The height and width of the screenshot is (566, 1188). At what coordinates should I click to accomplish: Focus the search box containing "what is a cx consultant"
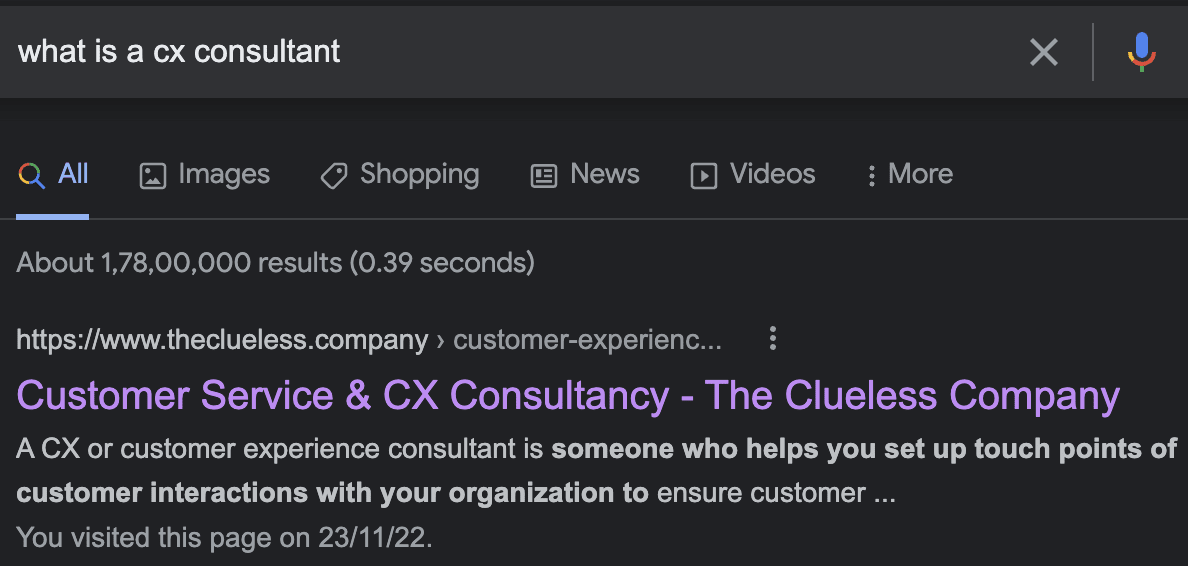500,52
